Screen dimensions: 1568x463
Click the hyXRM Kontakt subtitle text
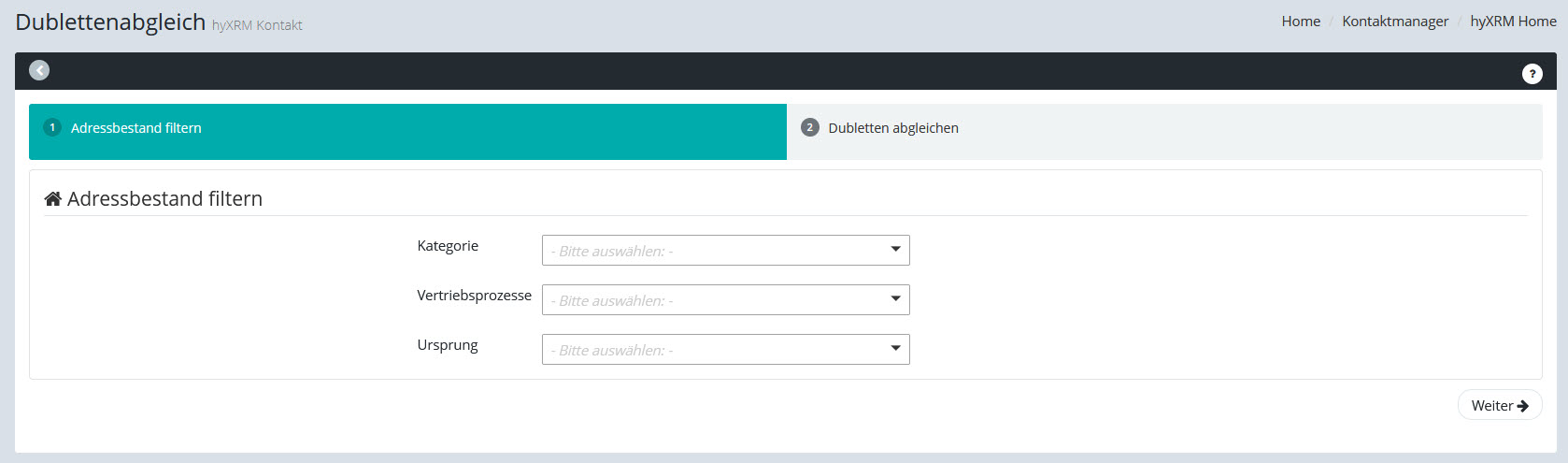pos(257,25)
